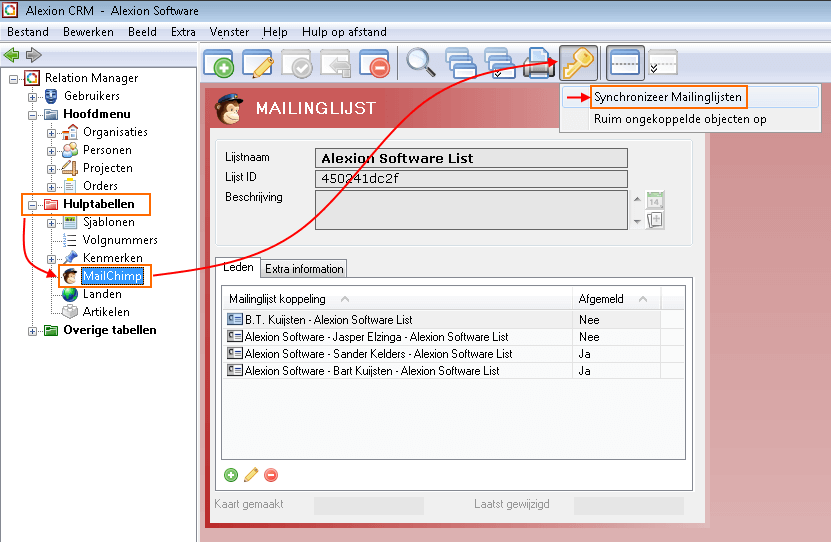Click the Beschrijving scroll up arrow
The image size is (831, 542).
(x=637, y=200)
